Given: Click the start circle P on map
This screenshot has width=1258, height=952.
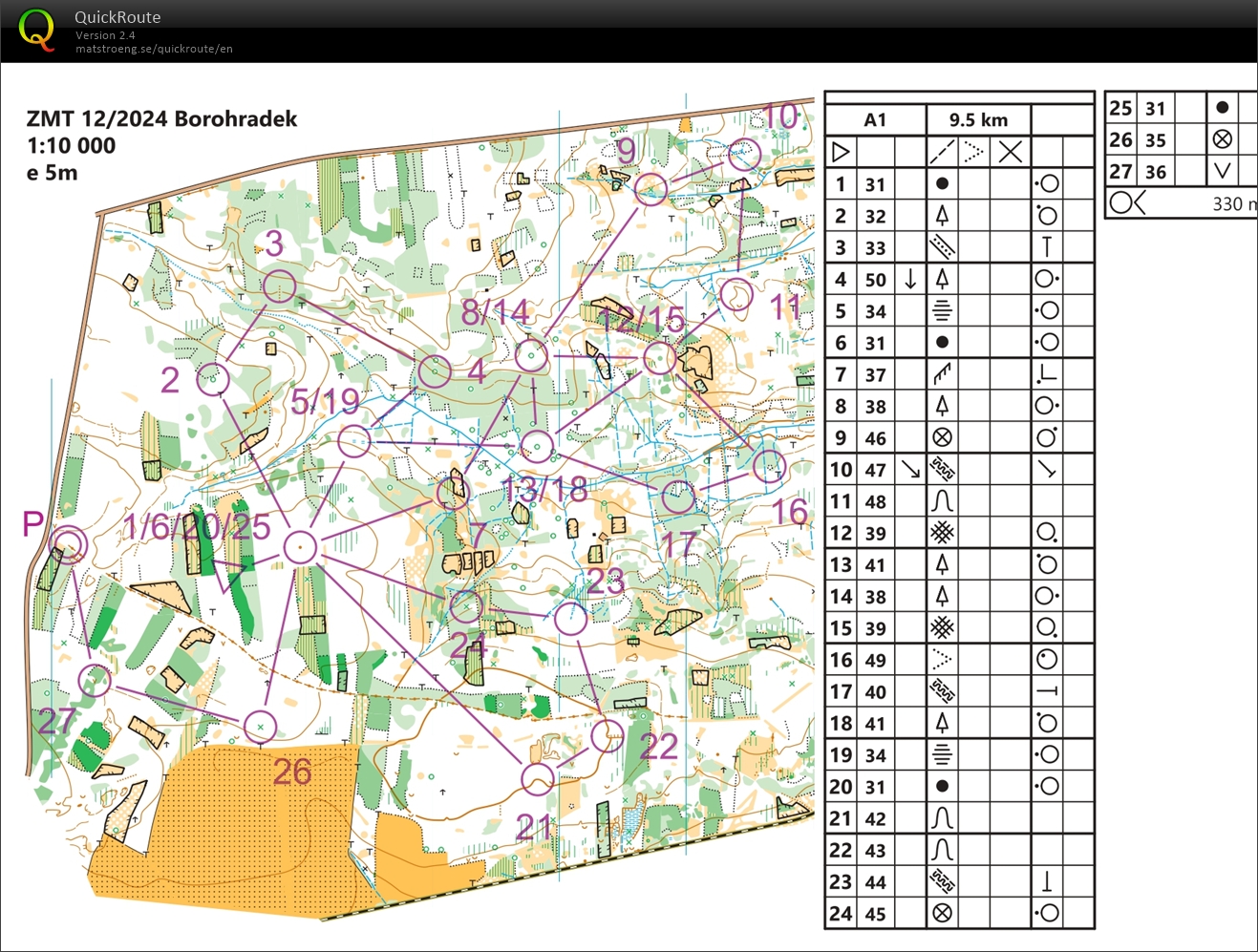Looking at the screenshot, I should click(68, 544).
